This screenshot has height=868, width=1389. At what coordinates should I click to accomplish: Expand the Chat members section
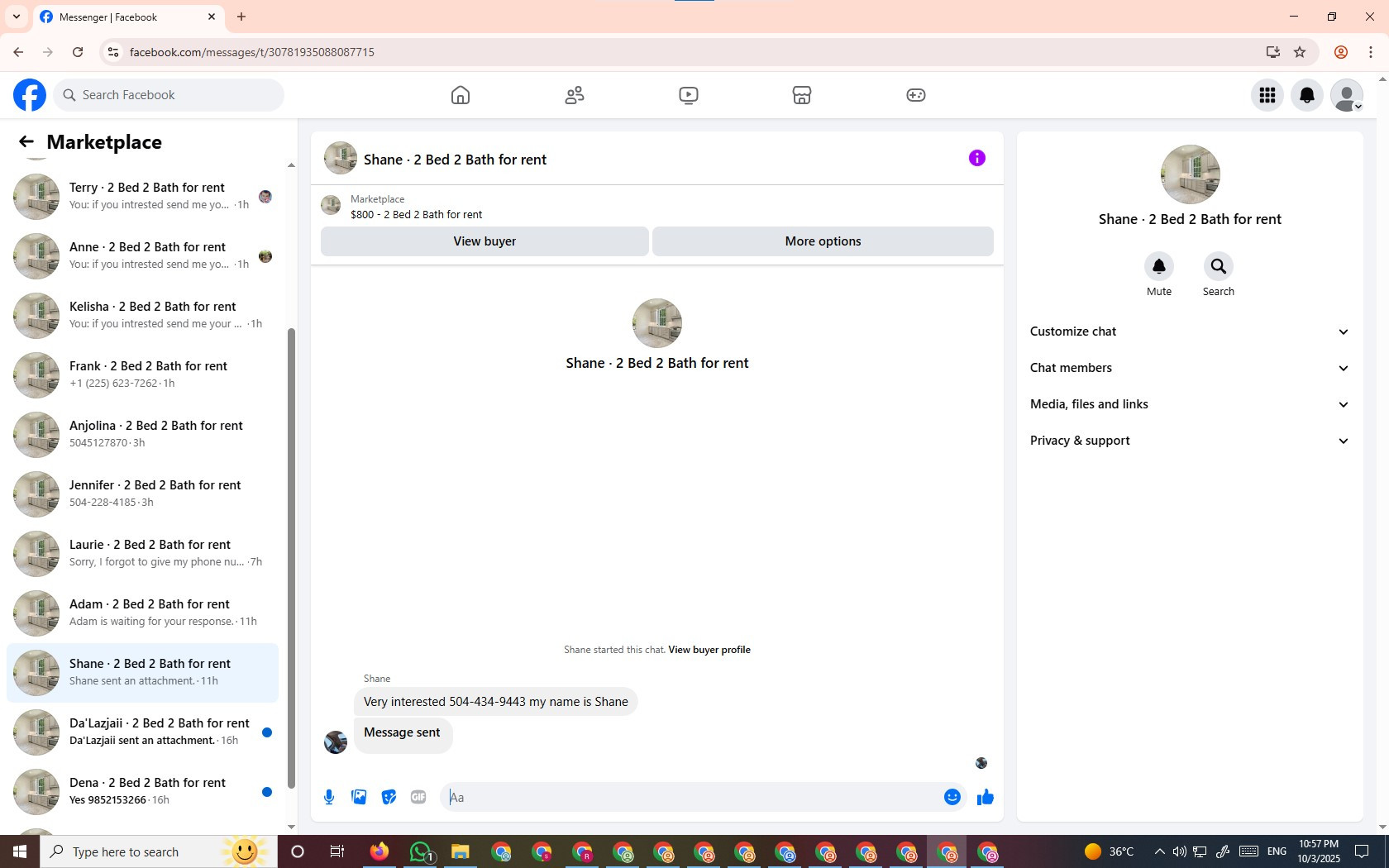click(x=1190, y=368)
